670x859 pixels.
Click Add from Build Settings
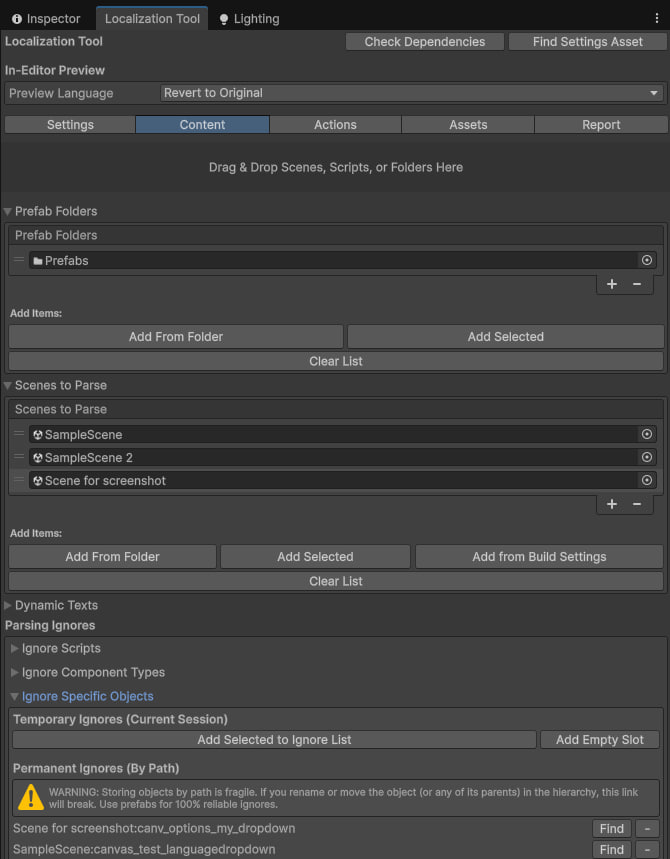[x=537, y=556]
